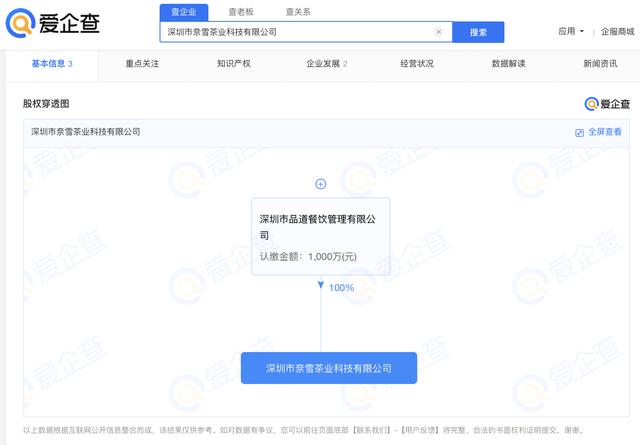Switch to the 企业发展 tab

[327, 64]
